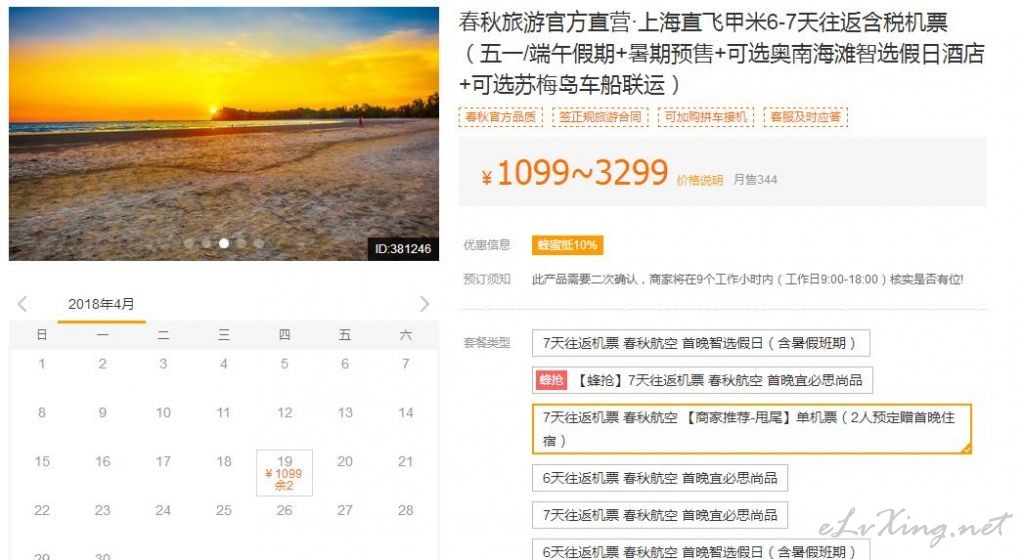Choose 6天往返机票 首晚宜必思尚品 package
The image size is (1023, 560).
tap(660, 478)
